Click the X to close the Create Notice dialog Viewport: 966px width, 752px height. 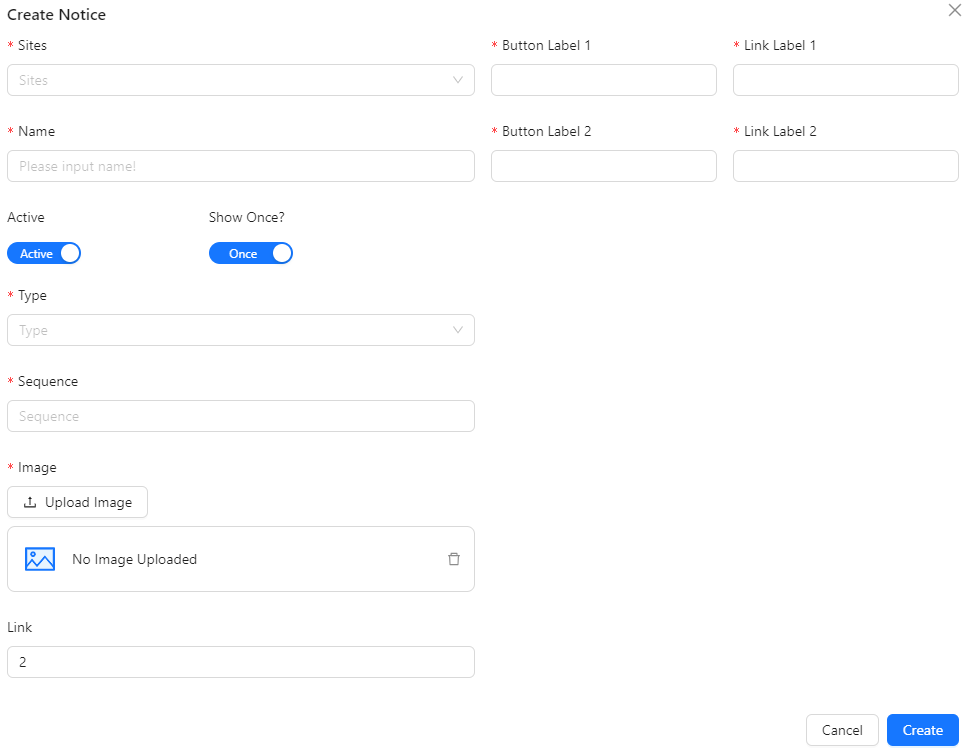[954, 10]
